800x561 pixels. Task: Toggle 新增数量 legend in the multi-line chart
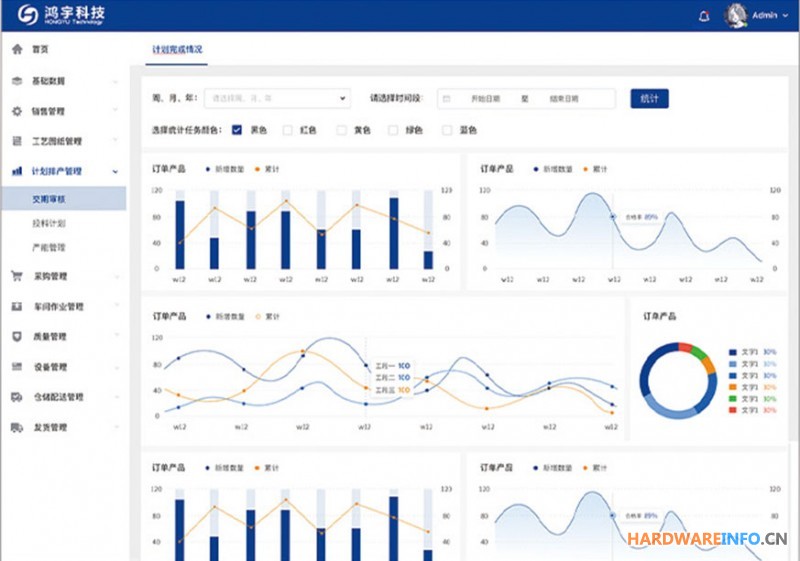pyautogui.click(x=225, y=316)
